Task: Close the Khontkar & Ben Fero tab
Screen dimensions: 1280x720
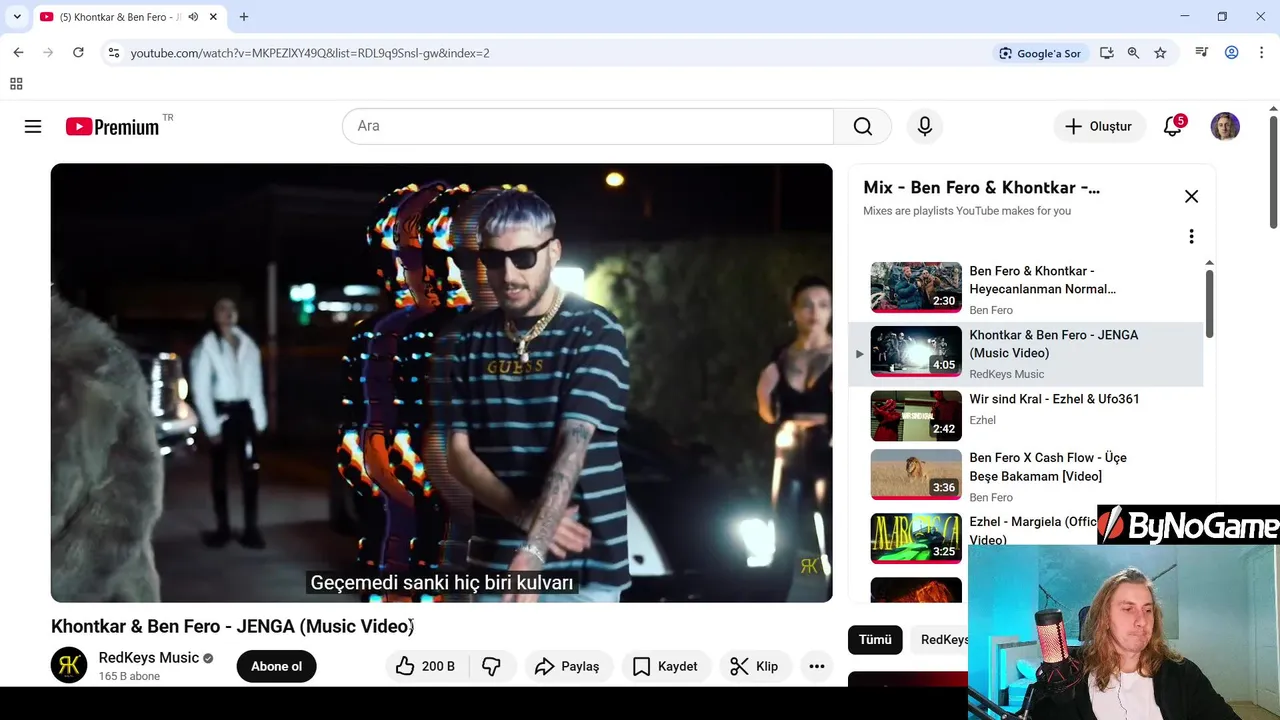Action: point(213,17)
